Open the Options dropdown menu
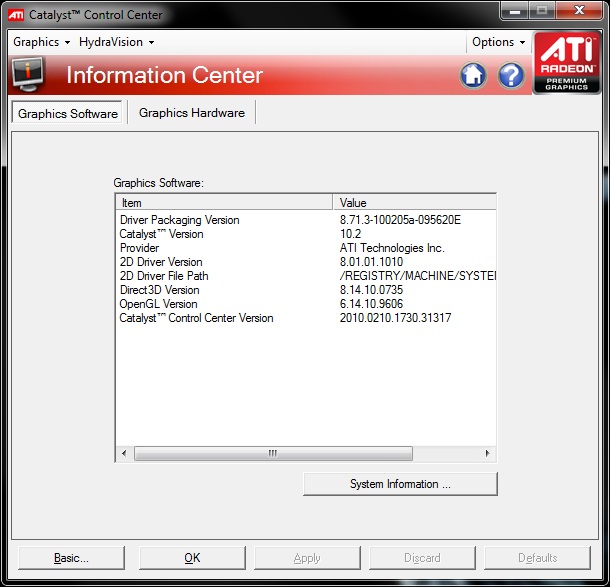Screen dimensions: 610x587 pyautogui.click(x=498, y=42)
